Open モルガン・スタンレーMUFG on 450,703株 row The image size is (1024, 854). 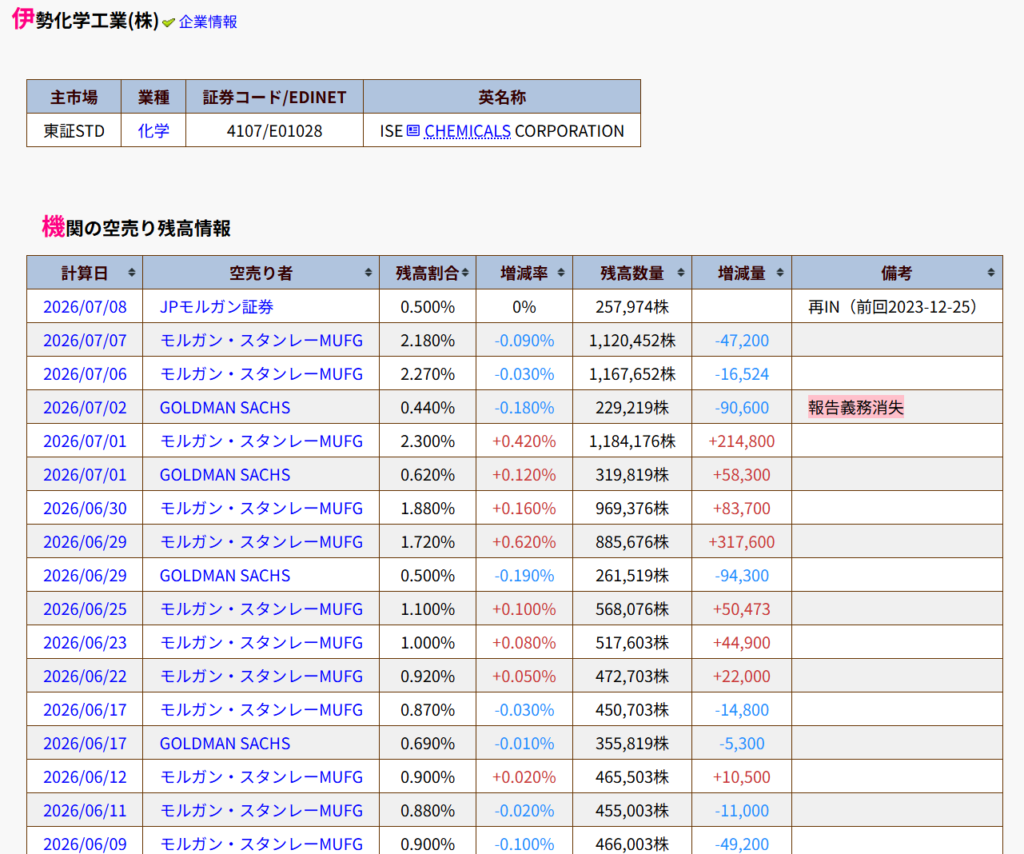click(261, 710)
